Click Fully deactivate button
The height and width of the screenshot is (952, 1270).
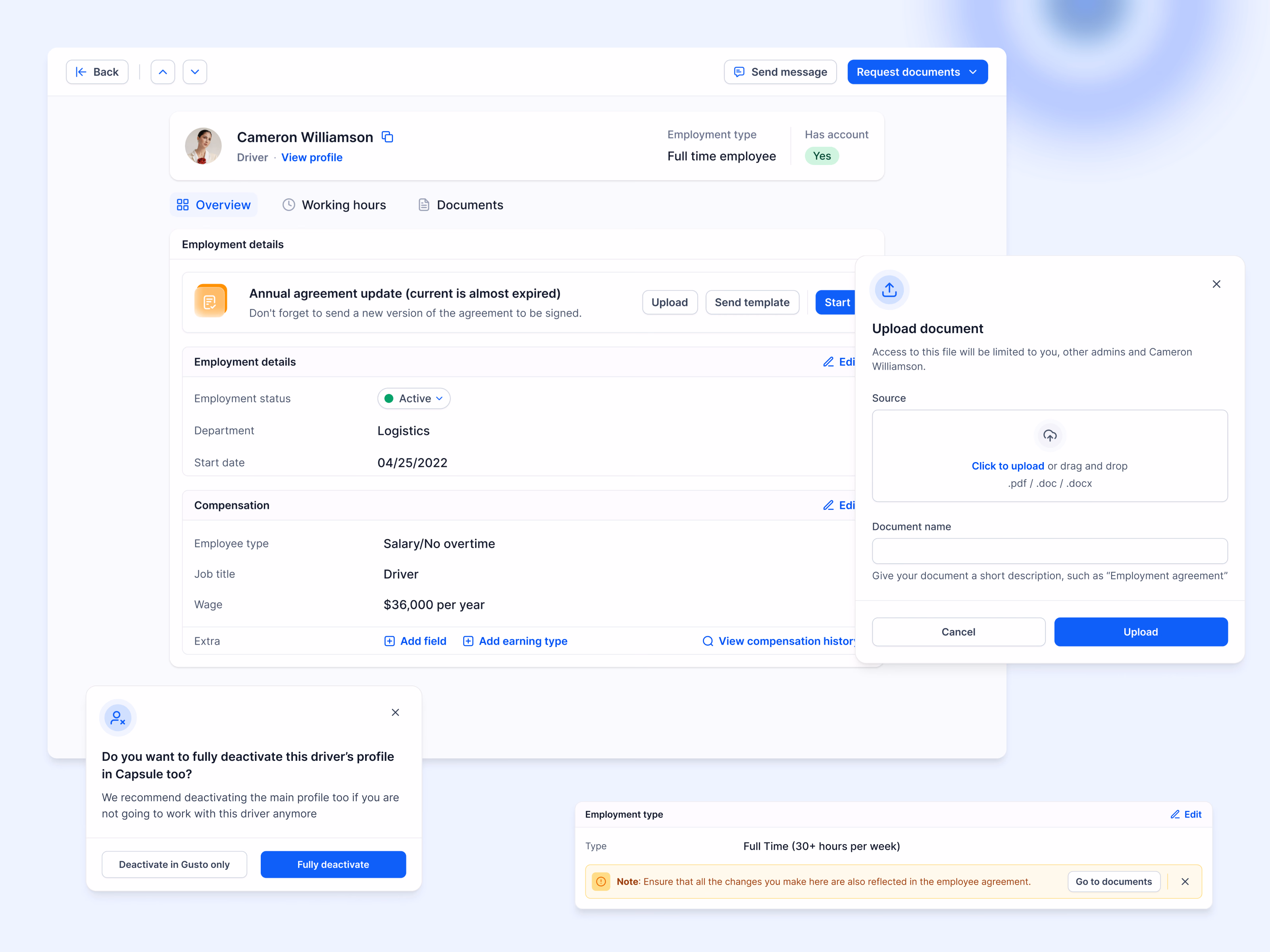[x=333, y=864]
